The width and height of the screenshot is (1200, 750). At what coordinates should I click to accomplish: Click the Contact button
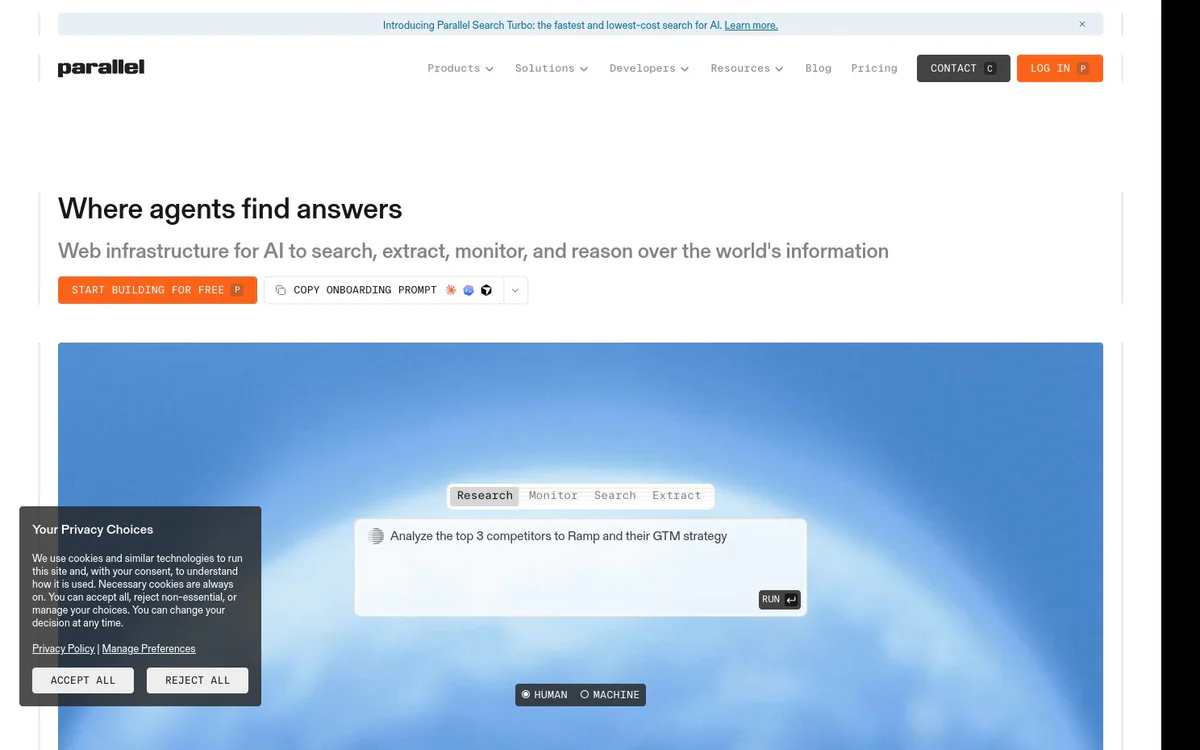point(963,68)
